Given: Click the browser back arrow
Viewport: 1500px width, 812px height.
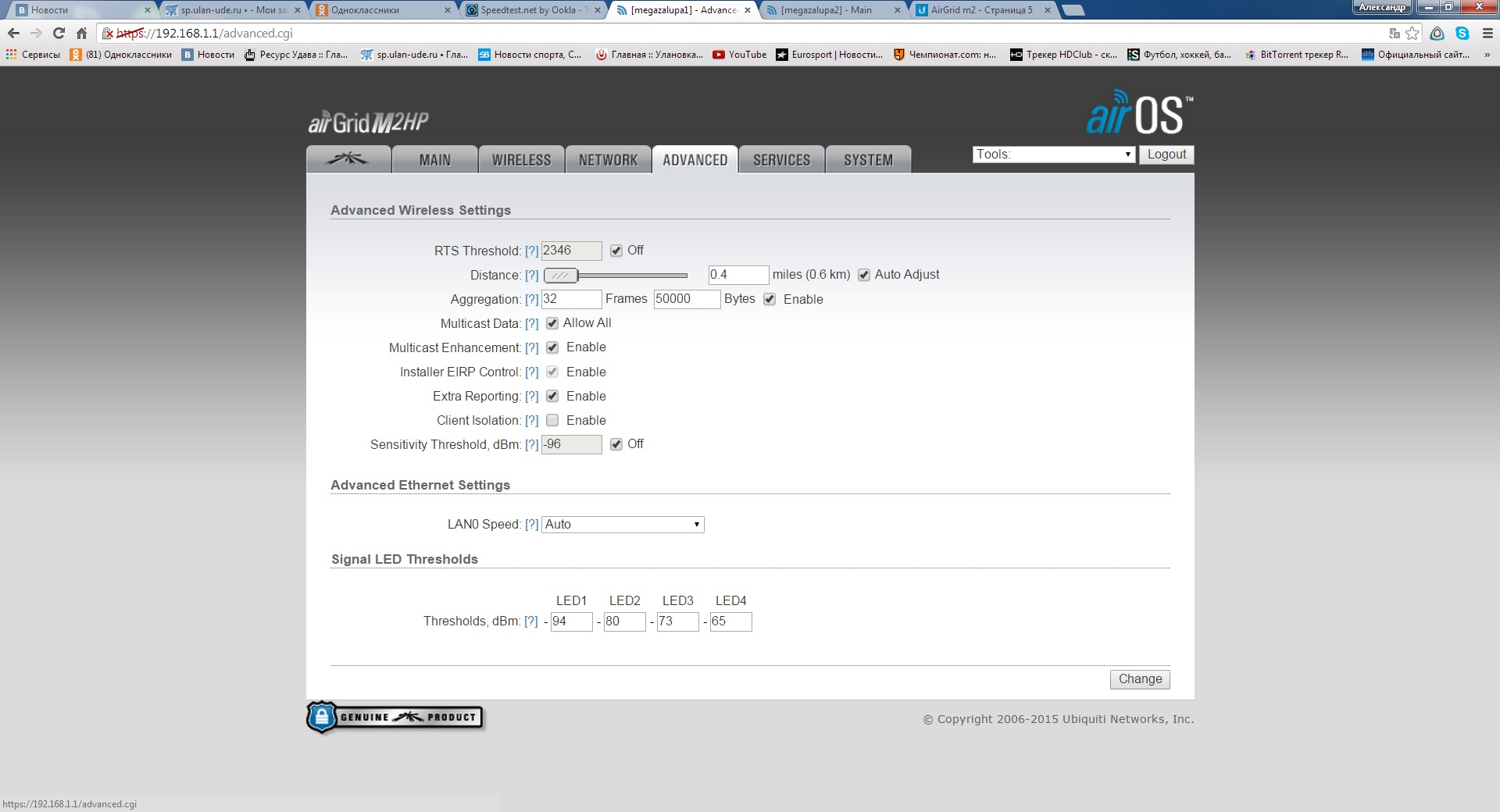Looking at the screenshot, I should coord(13,33).
